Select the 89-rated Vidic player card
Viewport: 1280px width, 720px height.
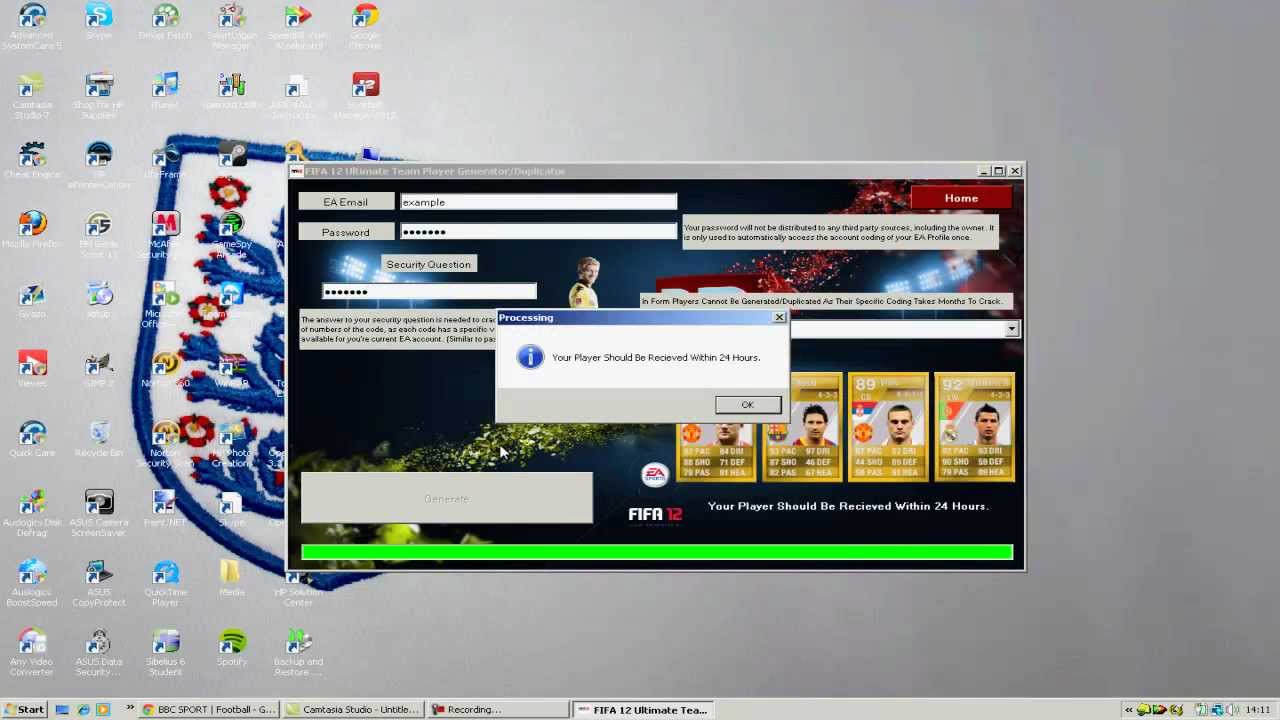888,427
